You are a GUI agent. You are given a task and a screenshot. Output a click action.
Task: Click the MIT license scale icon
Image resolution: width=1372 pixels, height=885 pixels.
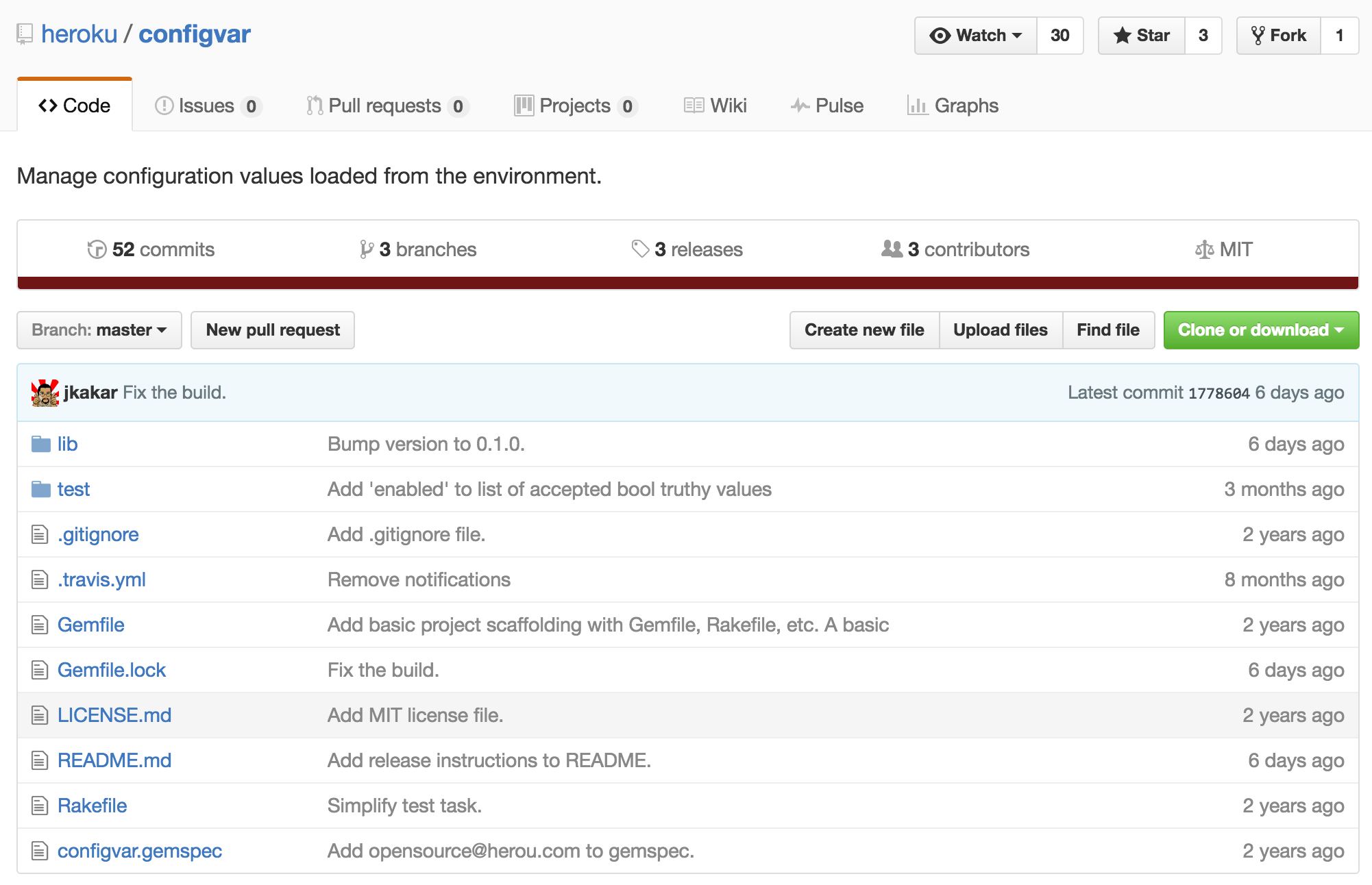click(1204, 249)
